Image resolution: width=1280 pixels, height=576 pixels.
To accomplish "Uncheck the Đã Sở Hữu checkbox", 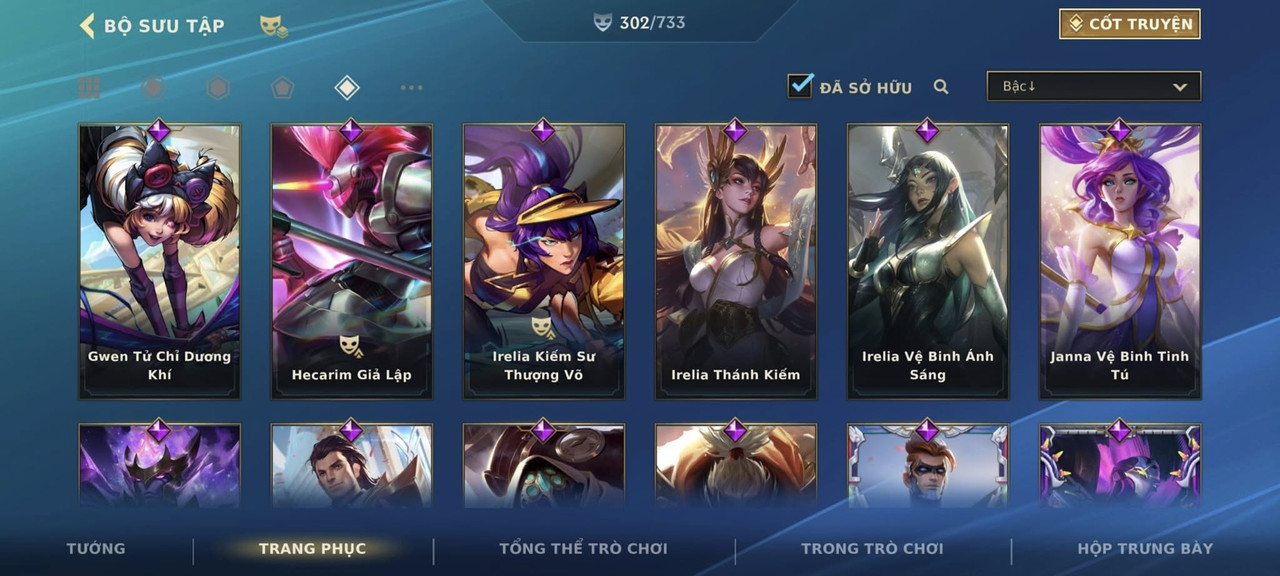I will click(800, 85).
